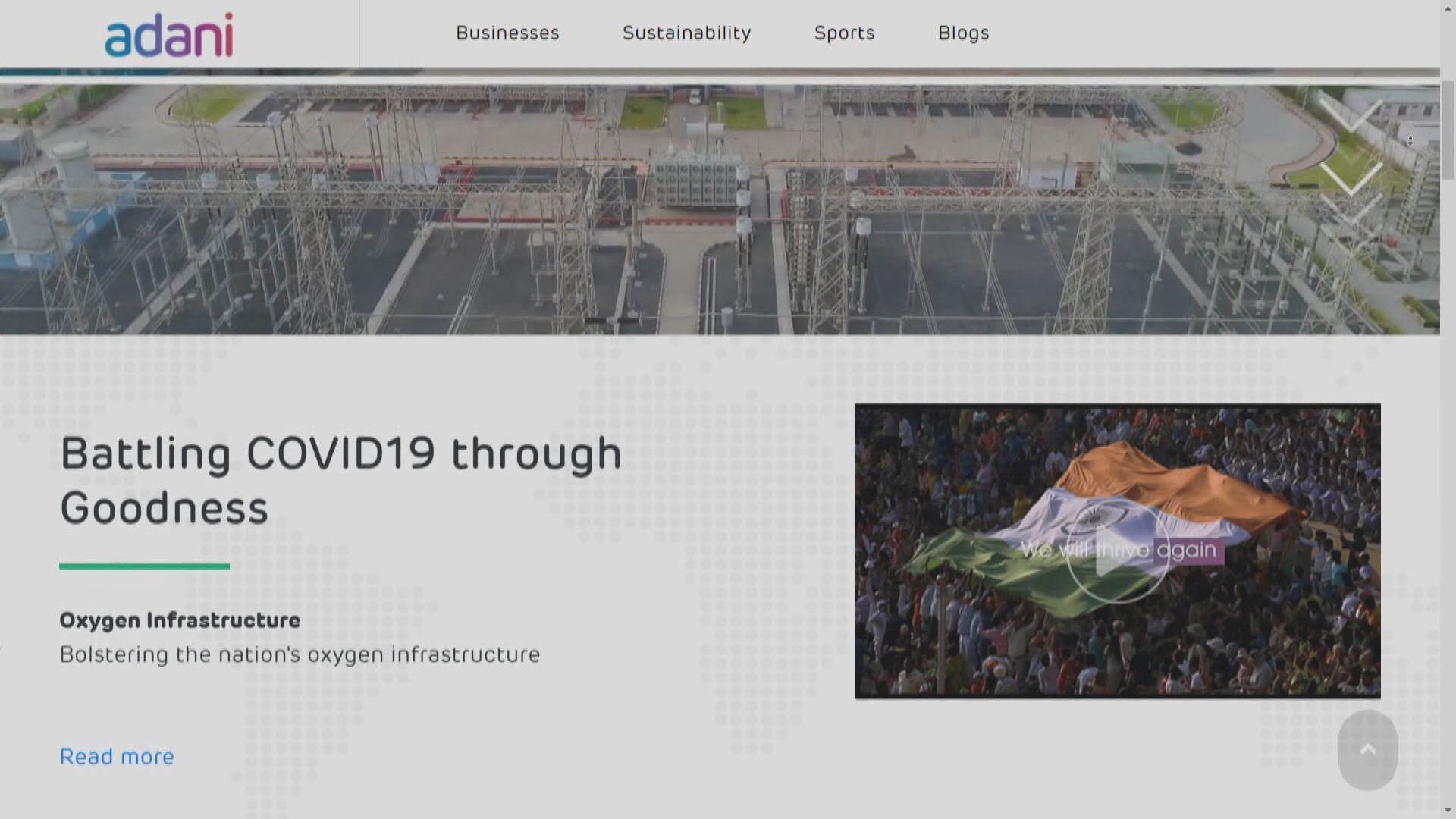Open the Businesses menu
This screenshot has height=819, width=1456.
coord(507,33)
